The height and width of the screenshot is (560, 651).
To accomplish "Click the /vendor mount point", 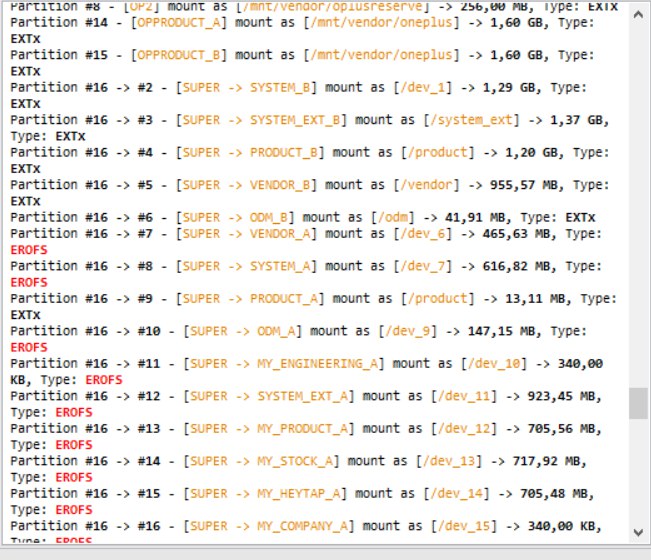I will point(427,185).
